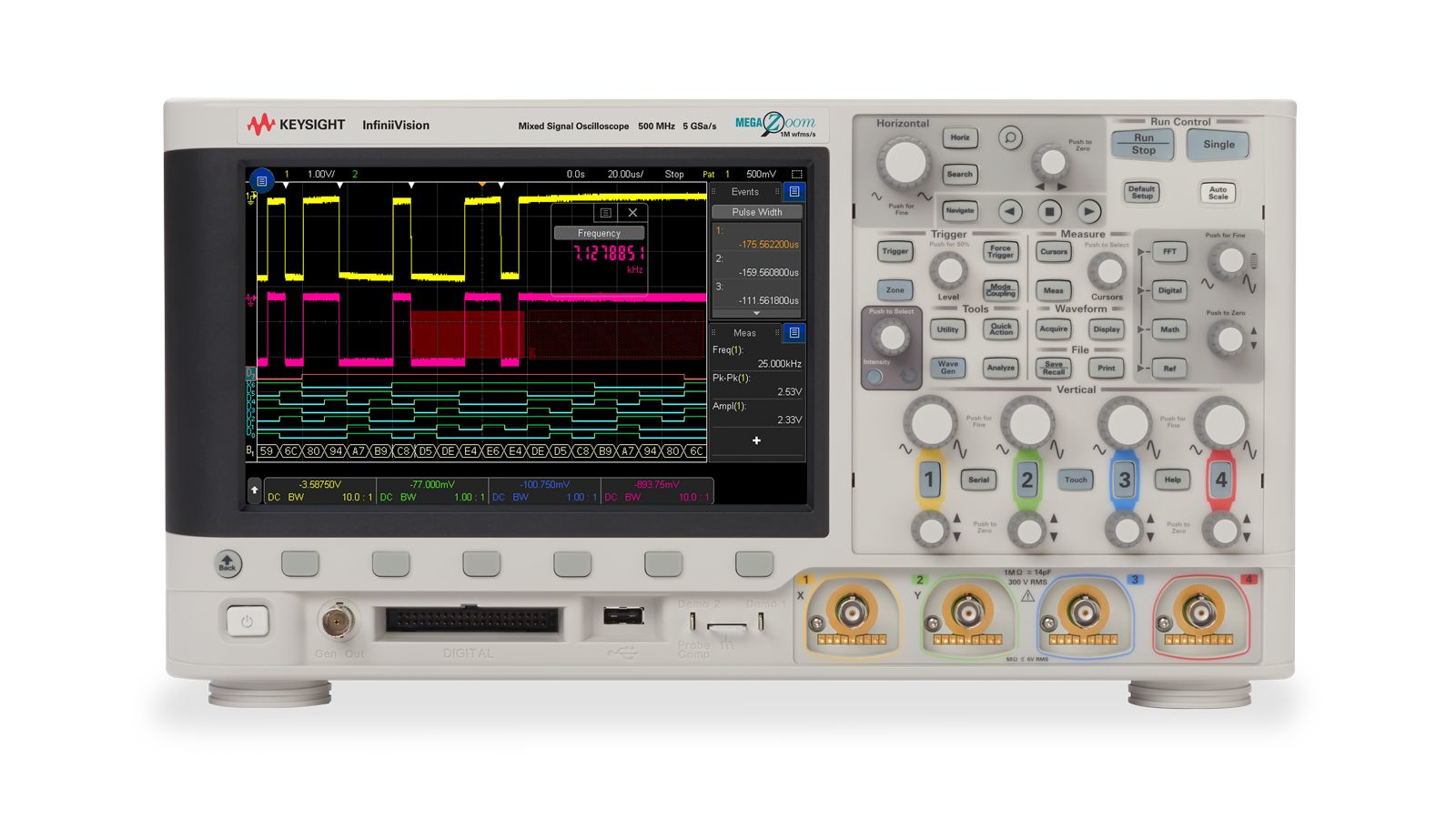
Task: Select the Meas panel tab
Action: tap(744, 333)
